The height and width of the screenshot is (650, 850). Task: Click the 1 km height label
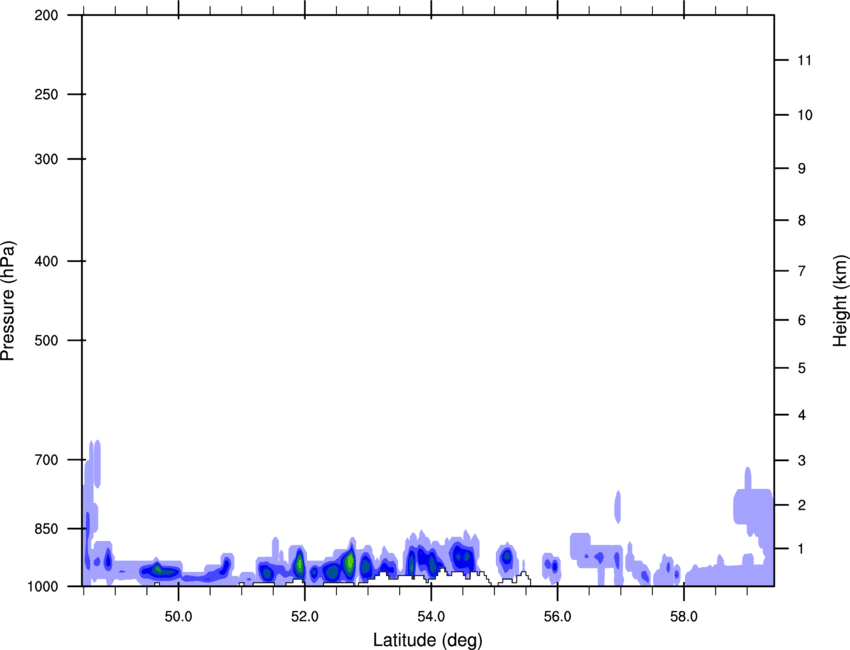(802, 549)
